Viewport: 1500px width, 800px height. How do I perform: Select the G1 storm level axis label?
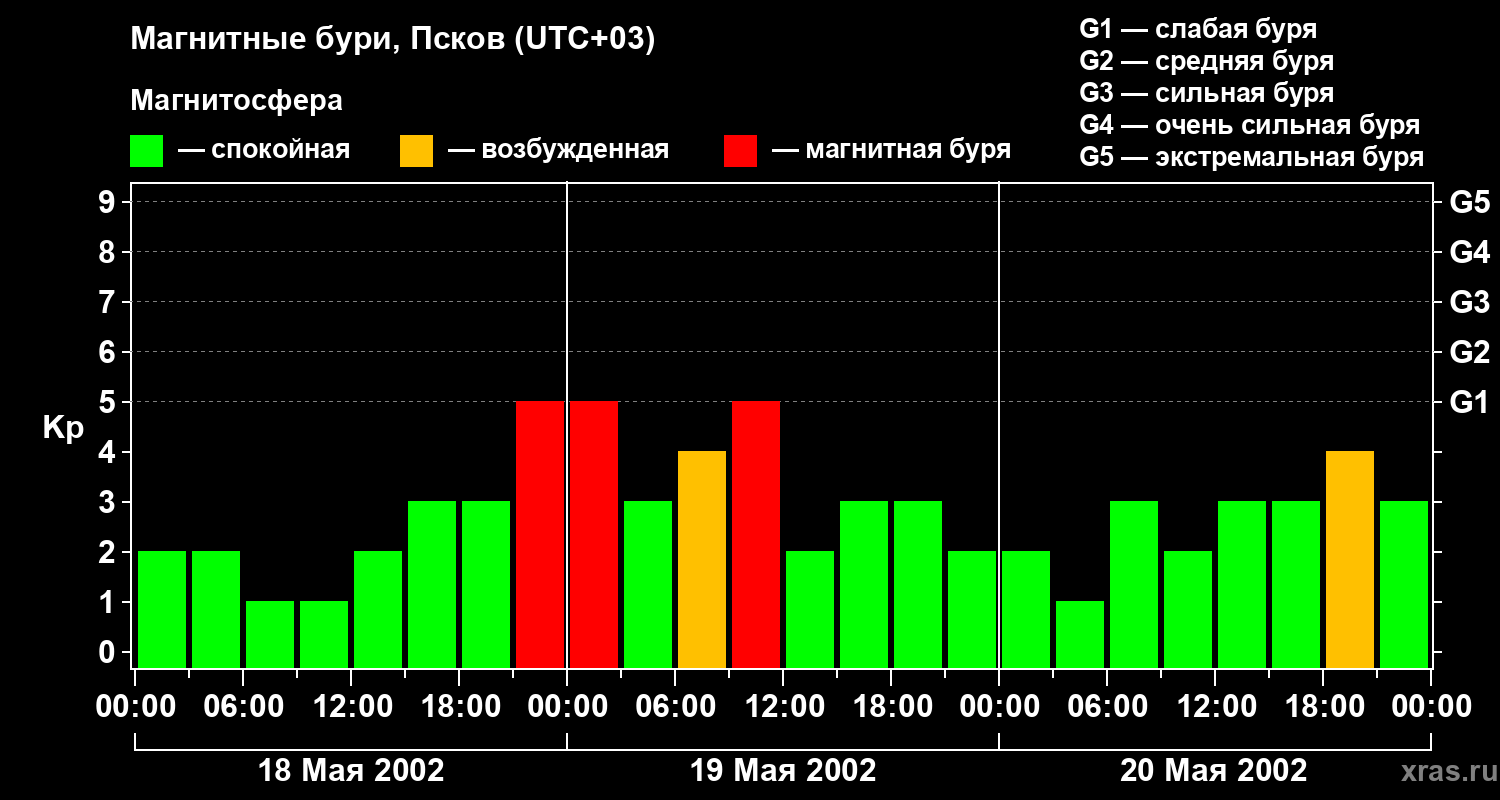1469,403
